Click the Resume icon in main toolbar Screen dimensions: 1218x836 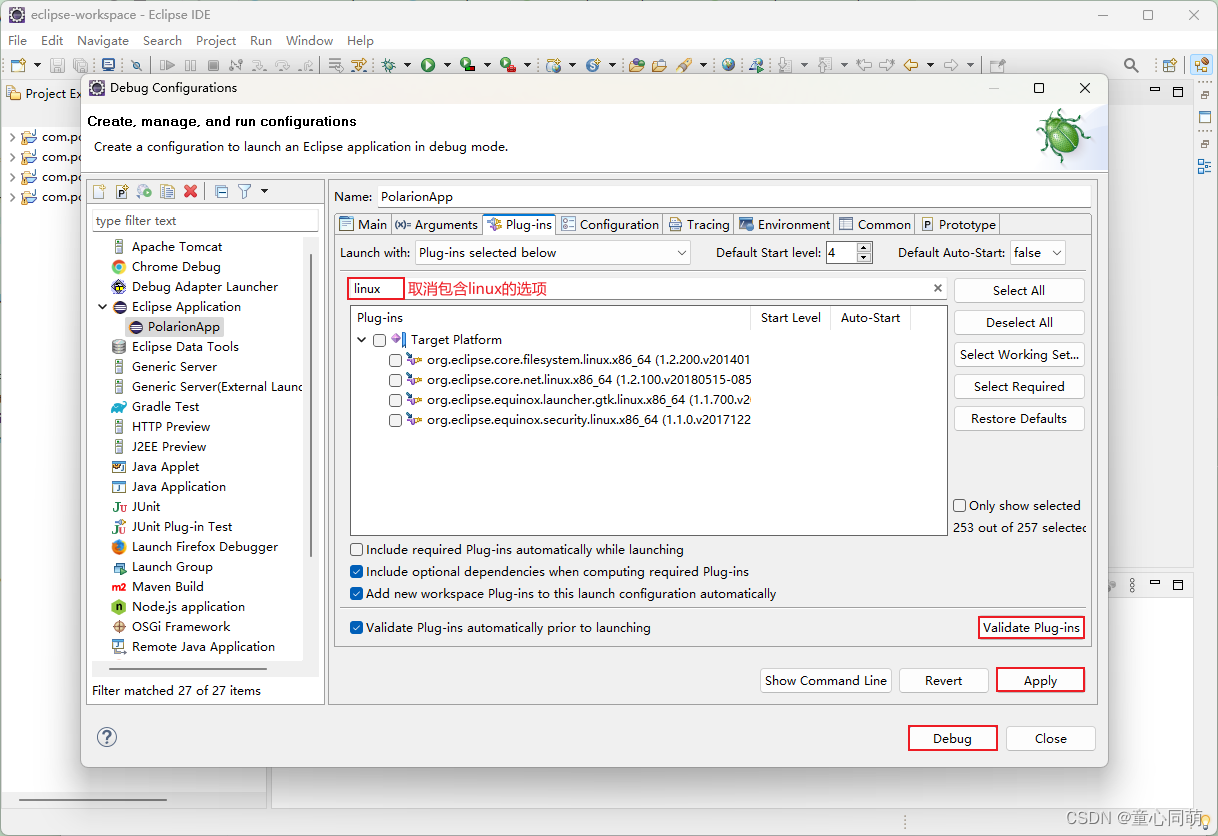(167, 65)
